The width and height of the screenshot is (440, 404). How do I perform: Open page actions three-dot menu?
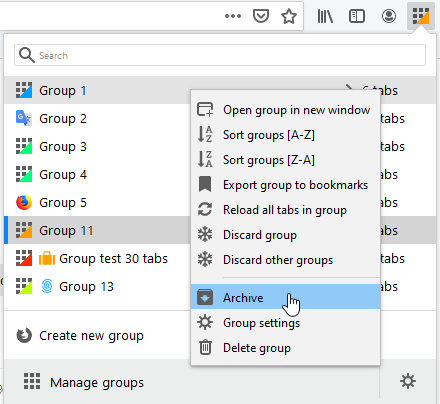click(x=233, y=16)
